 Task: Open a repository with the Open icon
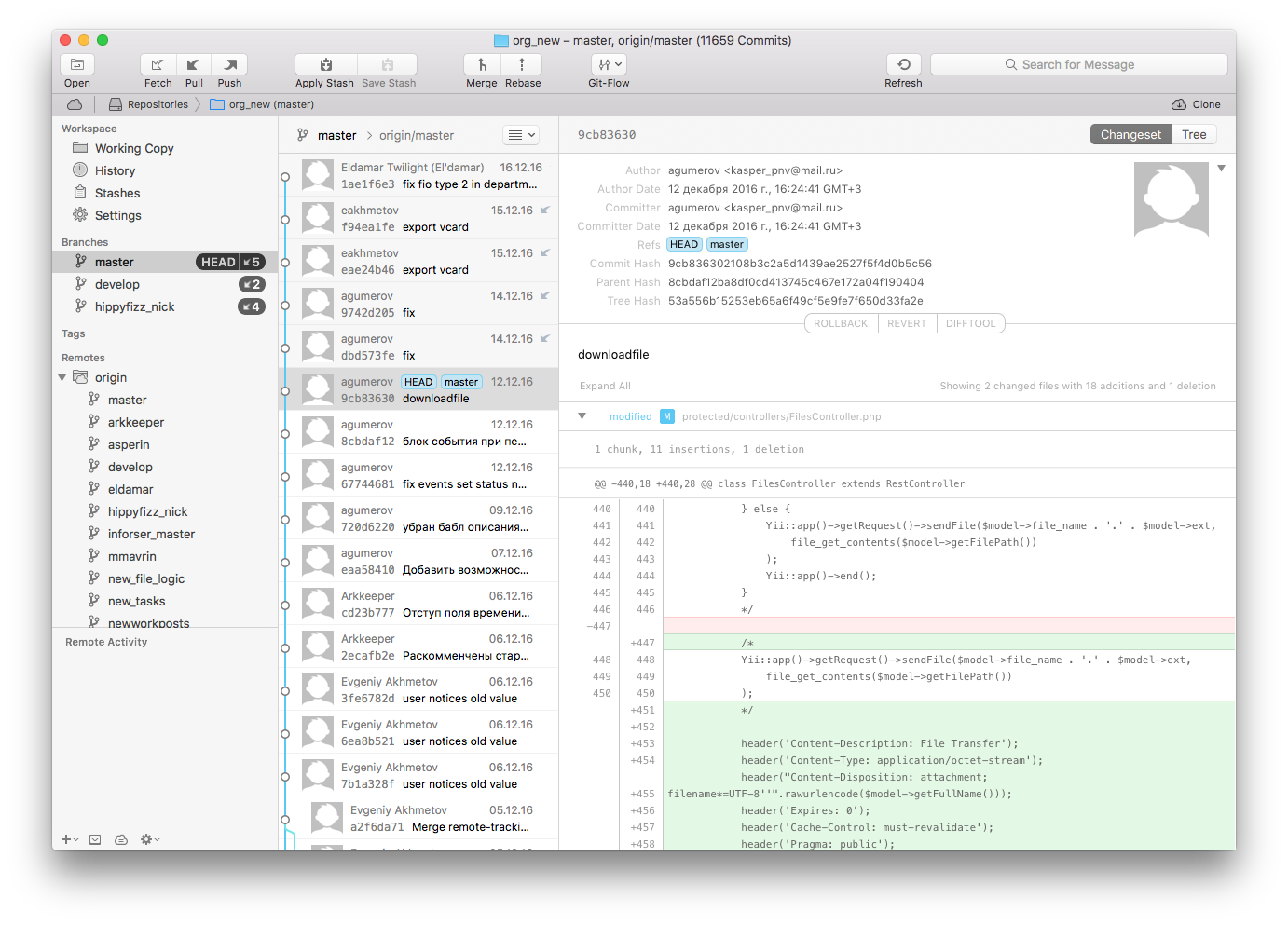[77, 64]
